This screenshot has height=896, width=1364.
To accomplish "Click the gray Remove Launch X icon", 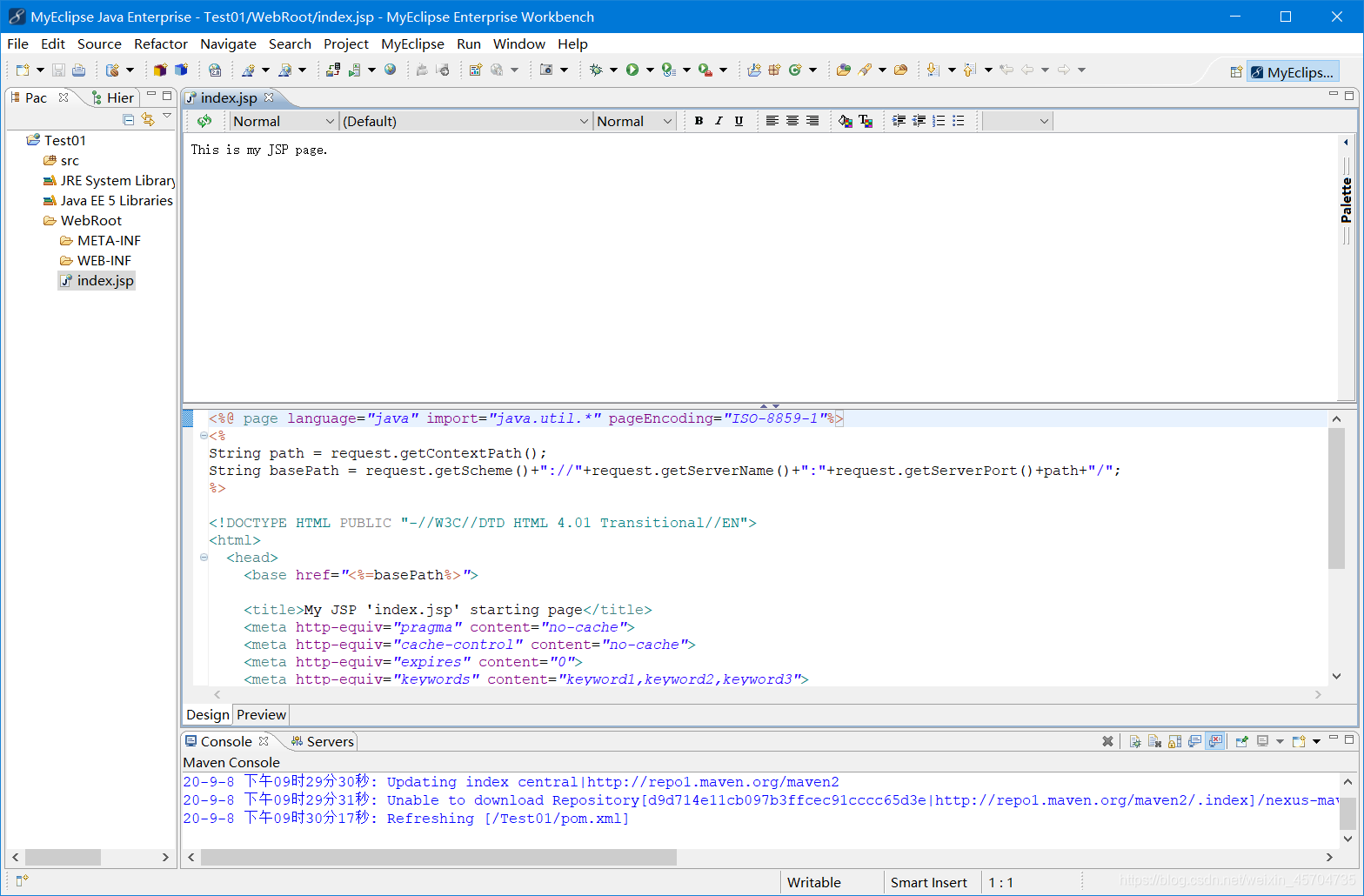I will [x=1107, y=741].
